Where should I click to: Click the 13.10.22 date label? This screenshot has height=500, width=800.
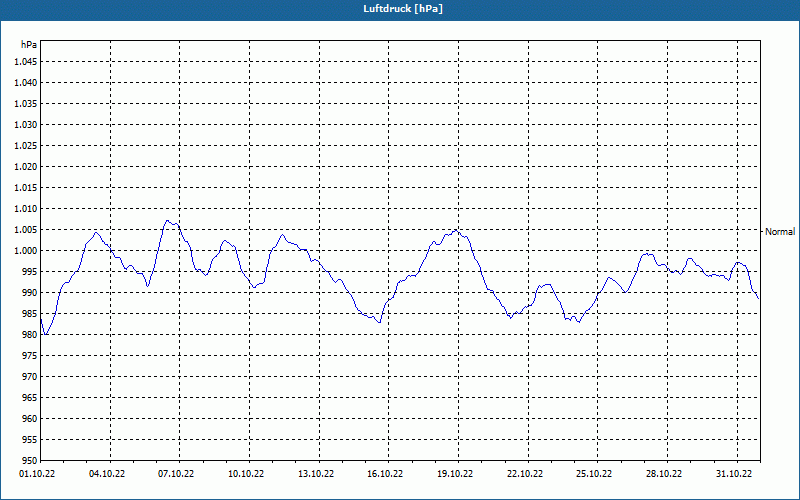(316, 474)
